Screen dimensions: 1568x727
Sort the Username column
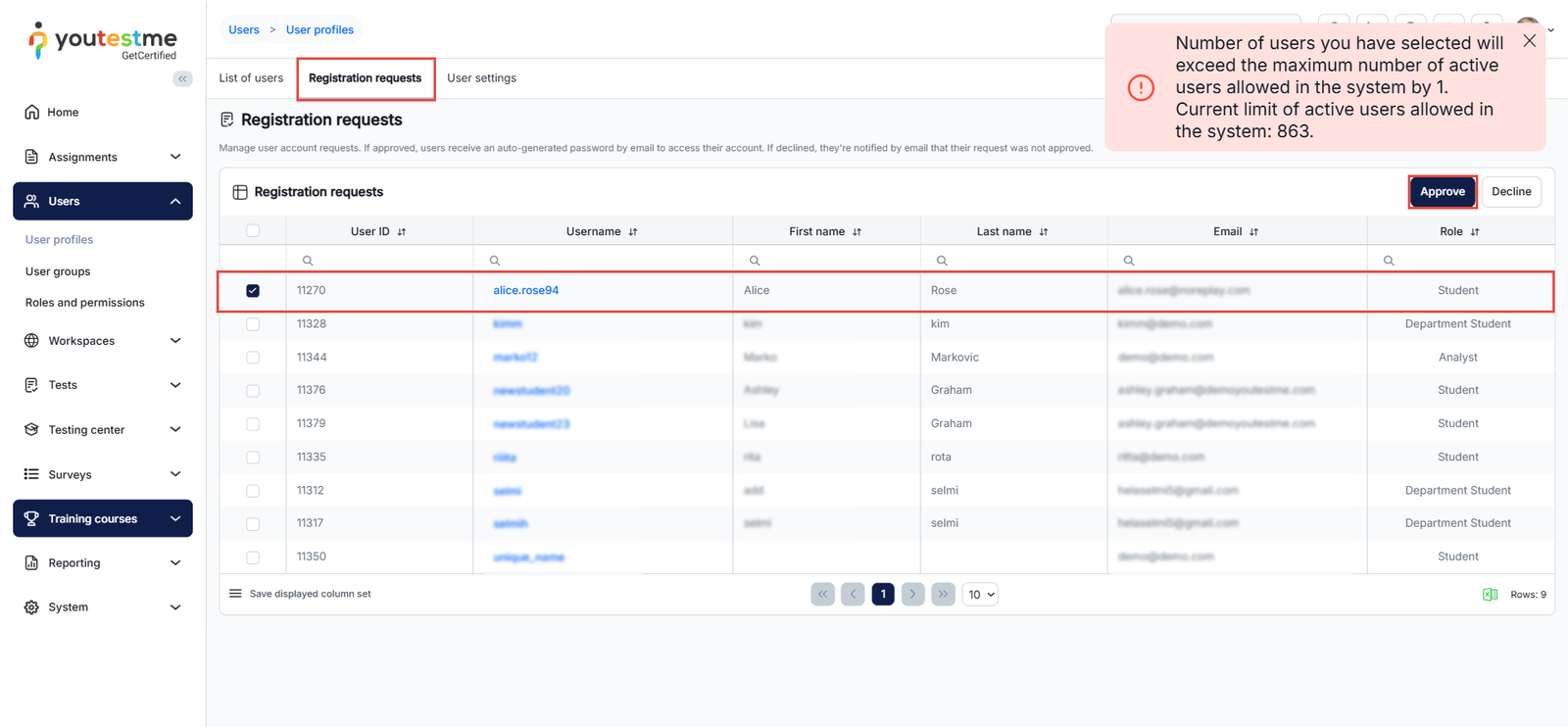click(633, 232)
